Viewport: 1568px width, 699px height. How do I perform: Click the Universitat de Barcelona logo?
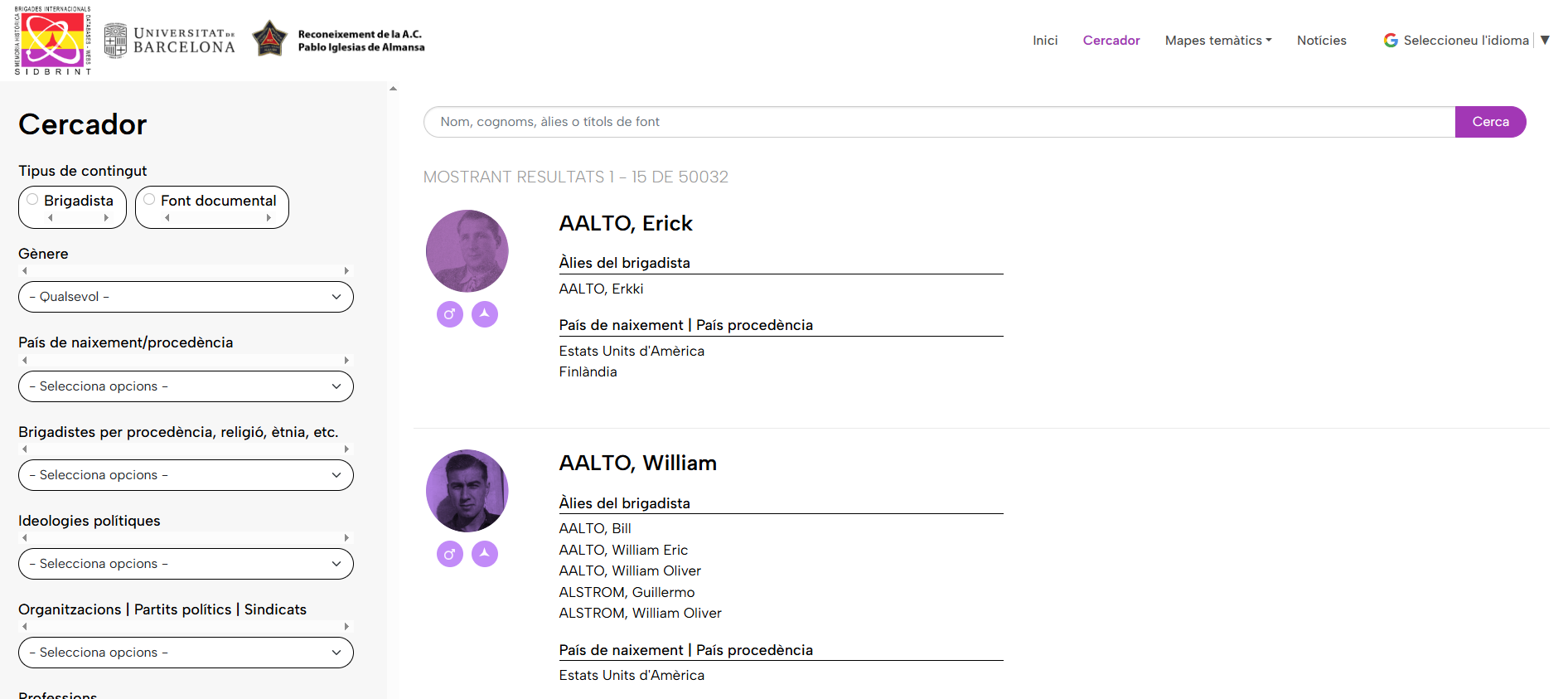(x=170, y=41)
